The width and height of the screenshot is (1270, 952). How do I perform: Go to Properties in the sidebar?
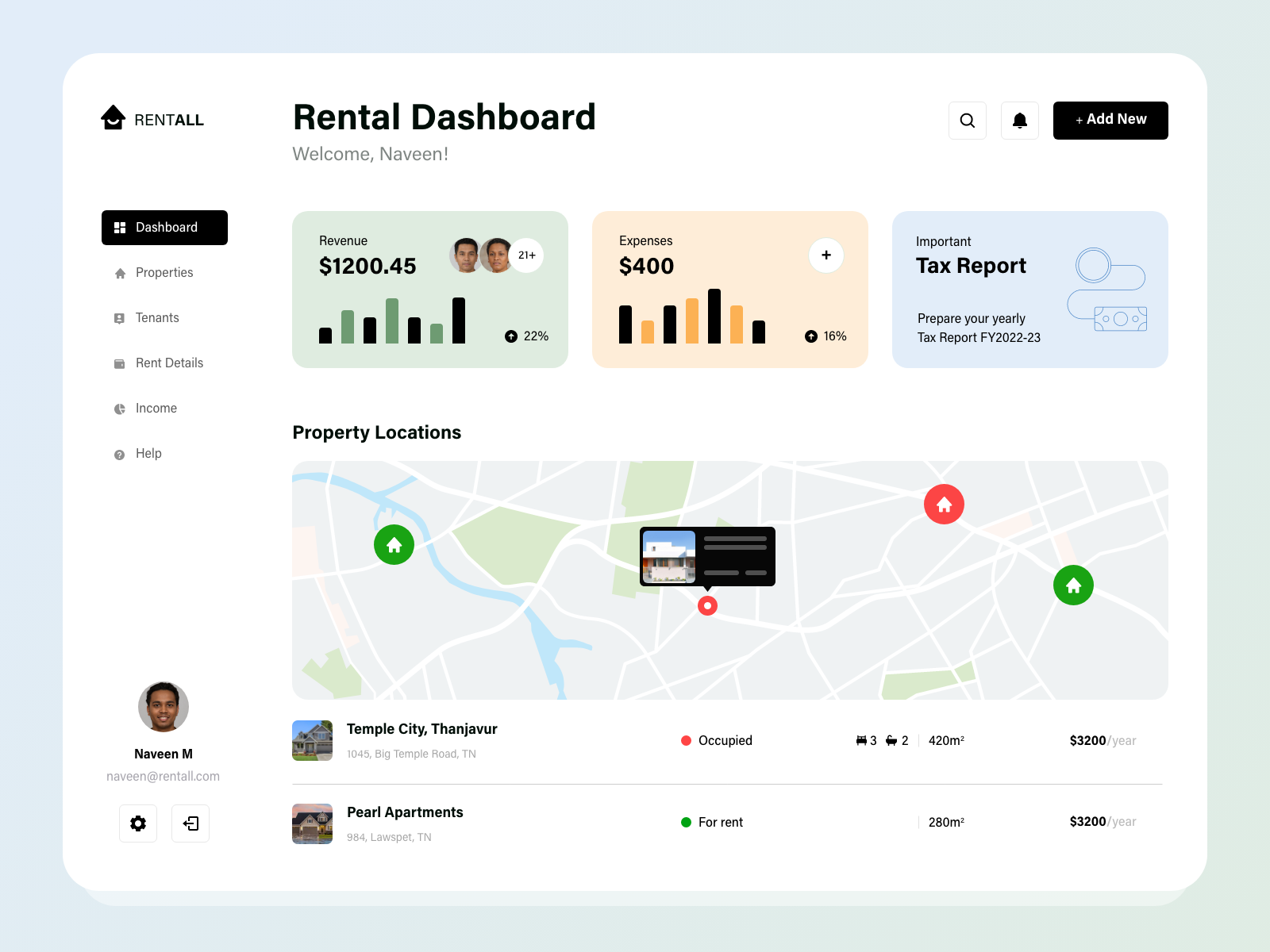coord(164,273)
